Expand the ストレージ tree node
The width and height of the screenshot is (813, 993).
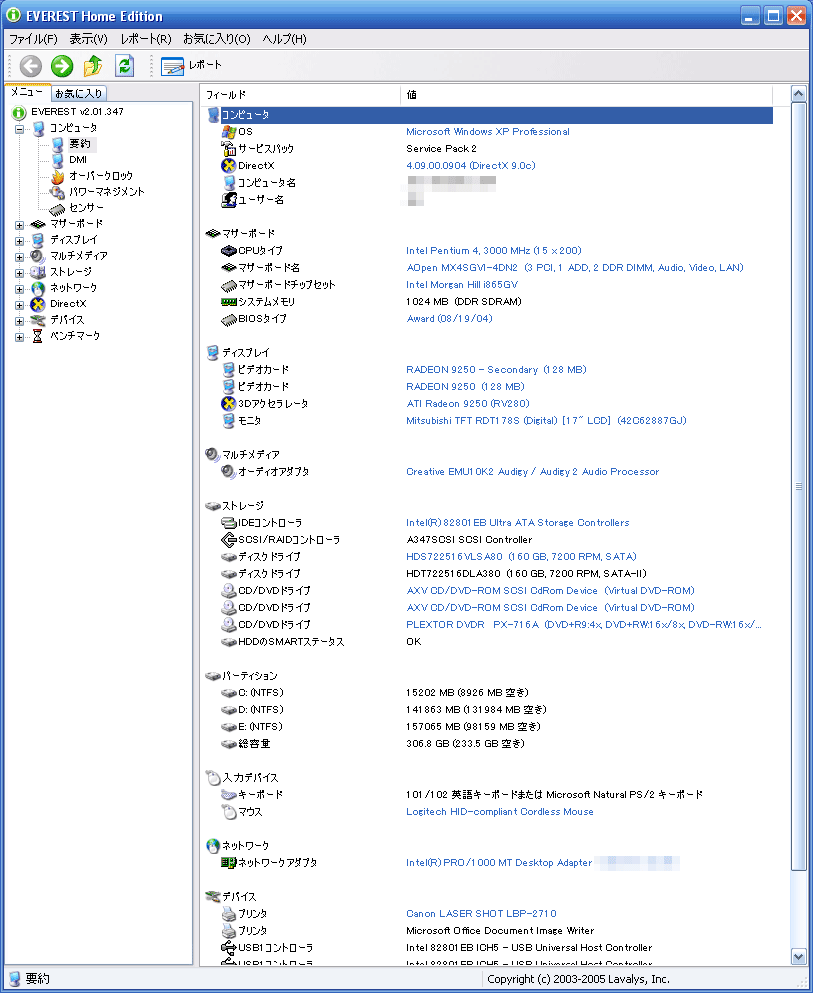[20, 273]
